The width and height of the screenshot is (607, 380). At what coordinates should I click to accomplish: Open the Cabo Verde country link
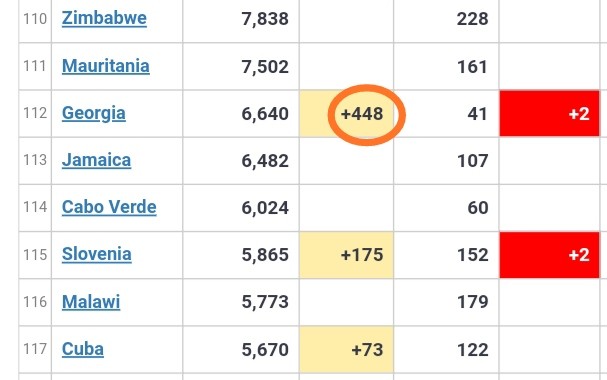[109, 207]
